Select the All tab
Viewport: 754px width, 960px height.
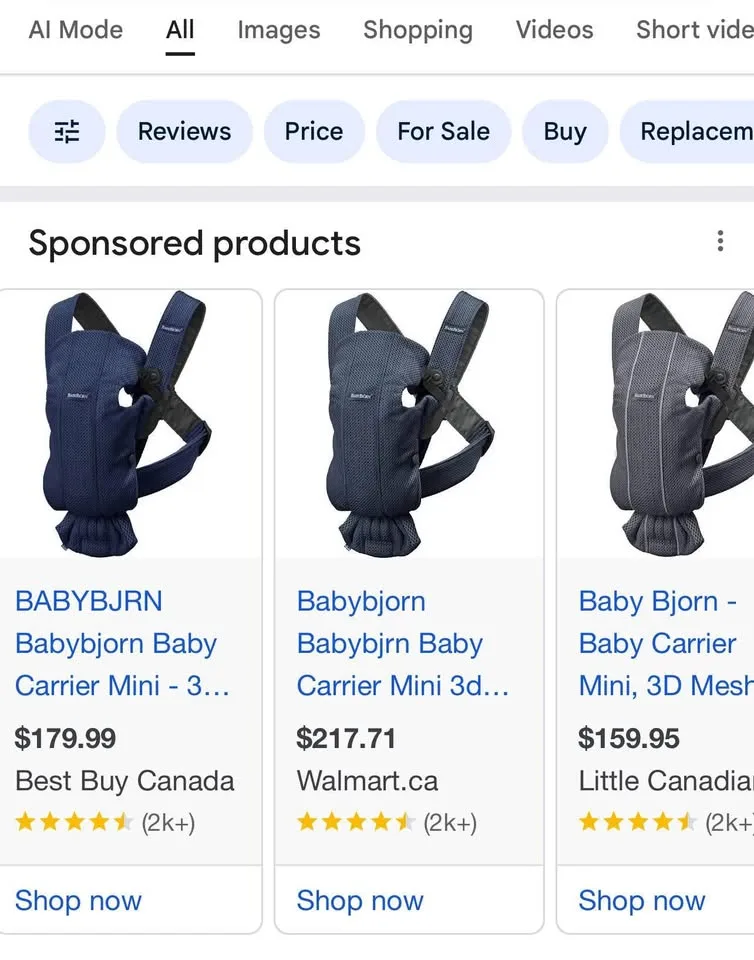tap(180, 30)
